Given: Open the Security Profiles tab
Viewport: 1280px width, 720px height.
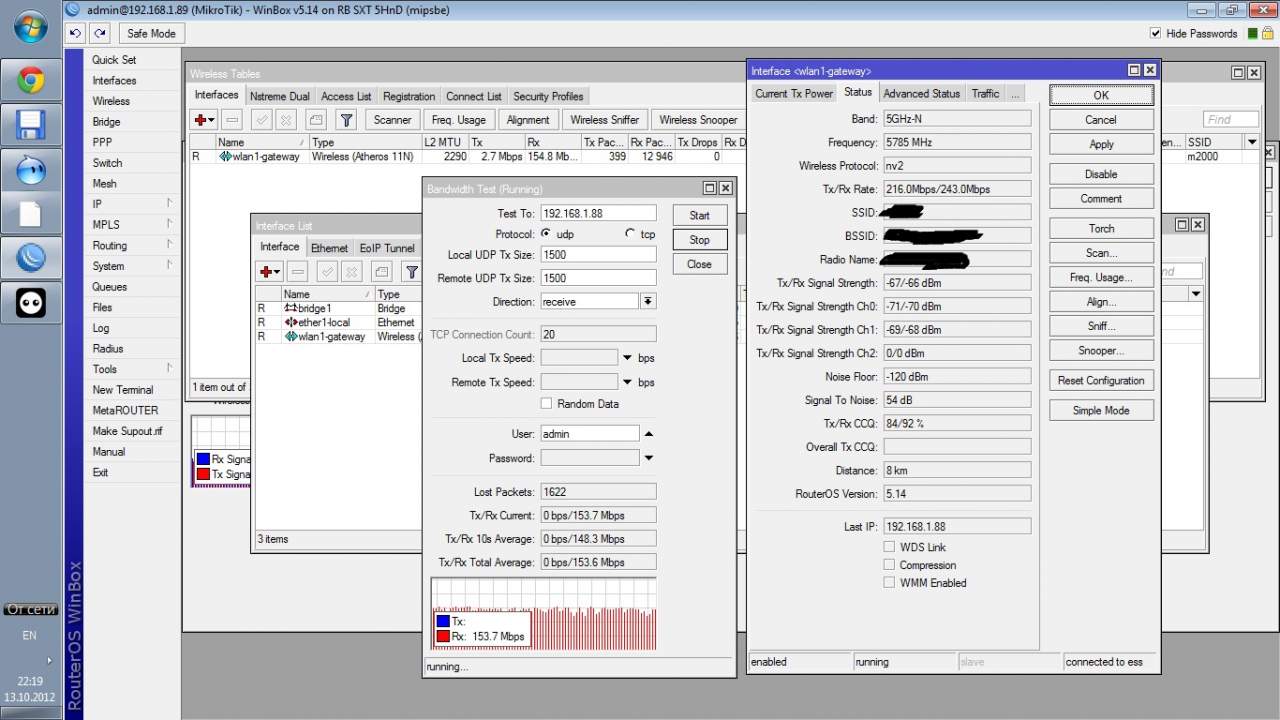Looking at the screenshot, I should (x=548, y=96).
